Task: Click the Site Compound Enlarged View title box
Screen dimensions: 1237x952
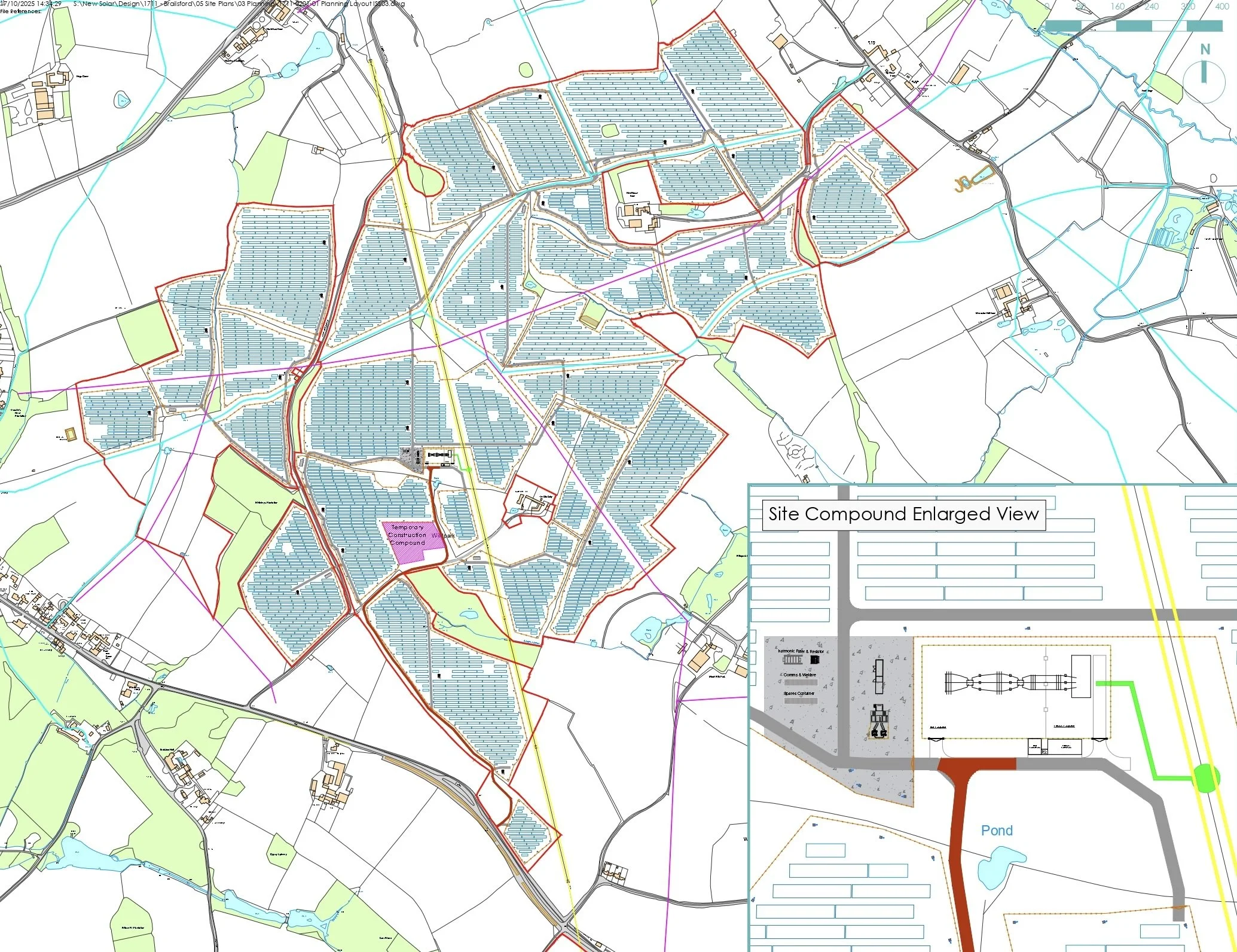Action: 903,515
